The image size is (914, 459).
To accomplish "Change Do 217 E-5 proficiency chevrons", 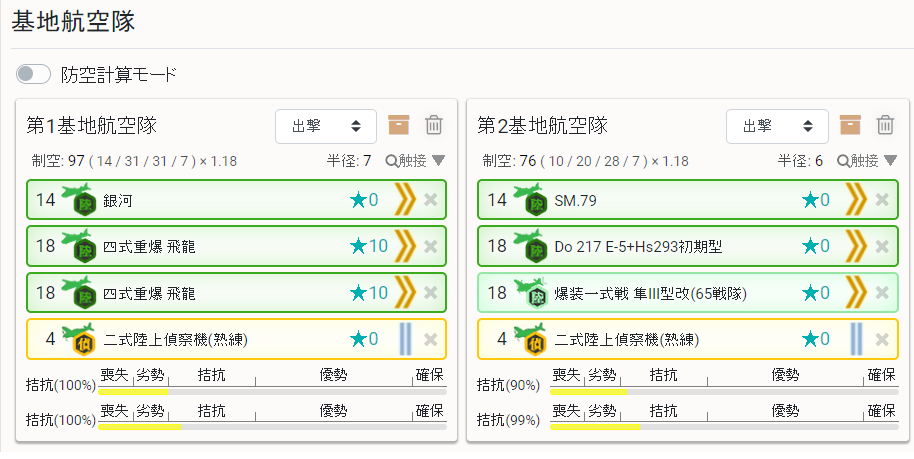I will click(x=856, y=246).
